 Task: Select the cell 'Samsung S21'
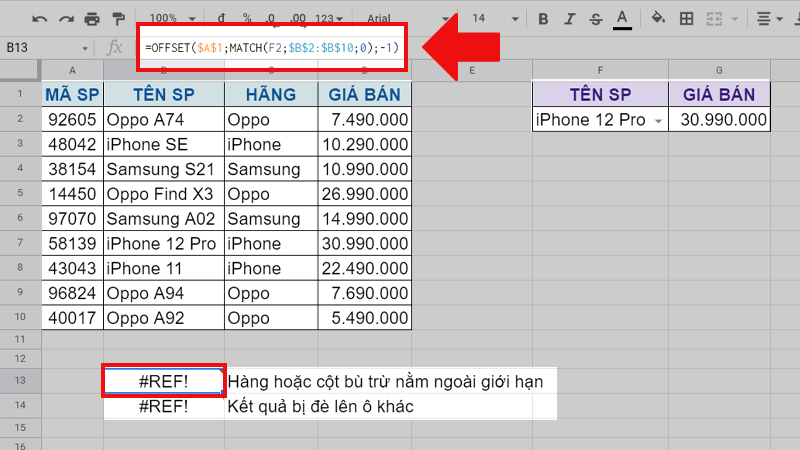[x=164, y=169]
